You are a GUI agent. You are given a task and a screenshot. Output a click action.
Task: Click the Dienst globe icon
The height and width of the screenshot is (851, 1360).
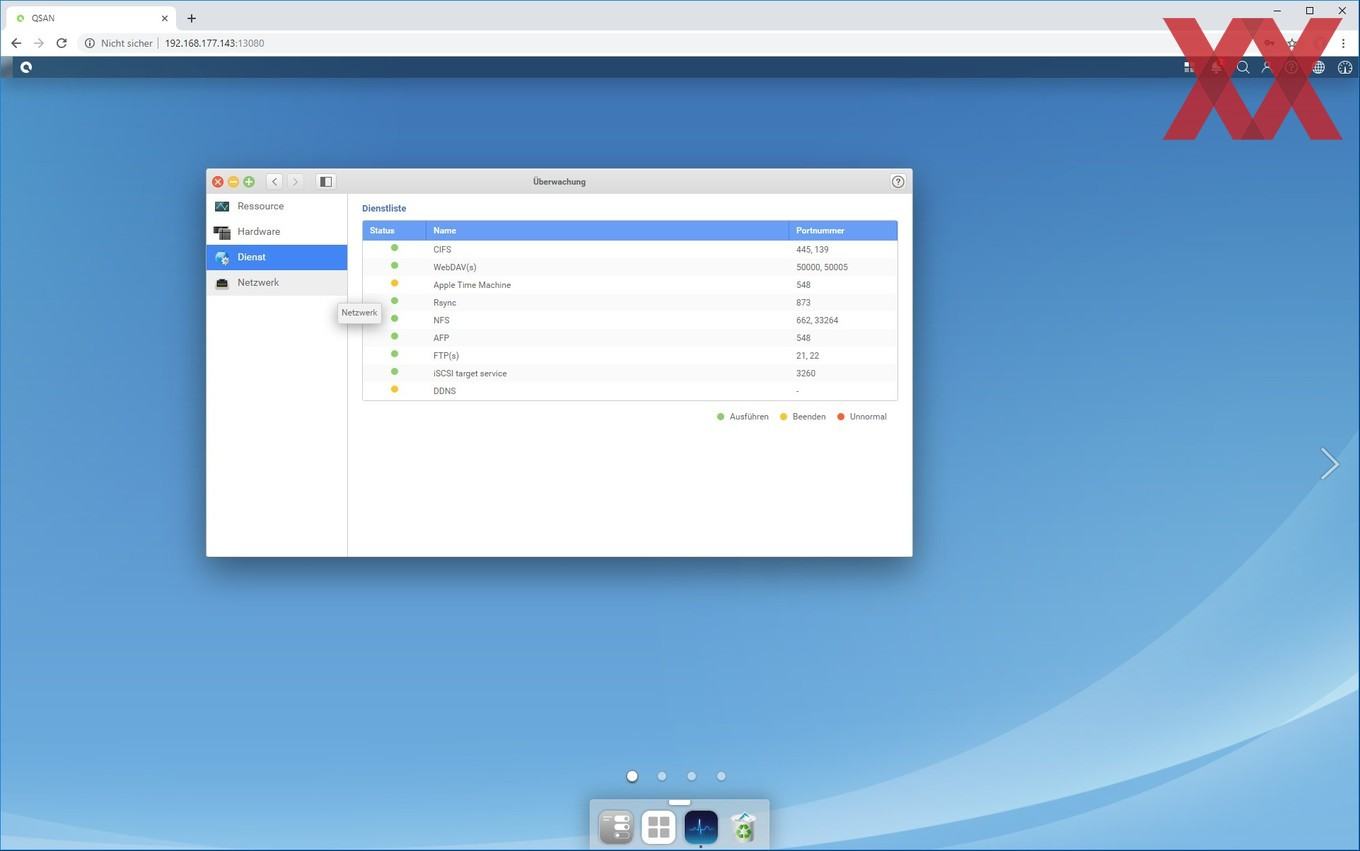point(222,258)
